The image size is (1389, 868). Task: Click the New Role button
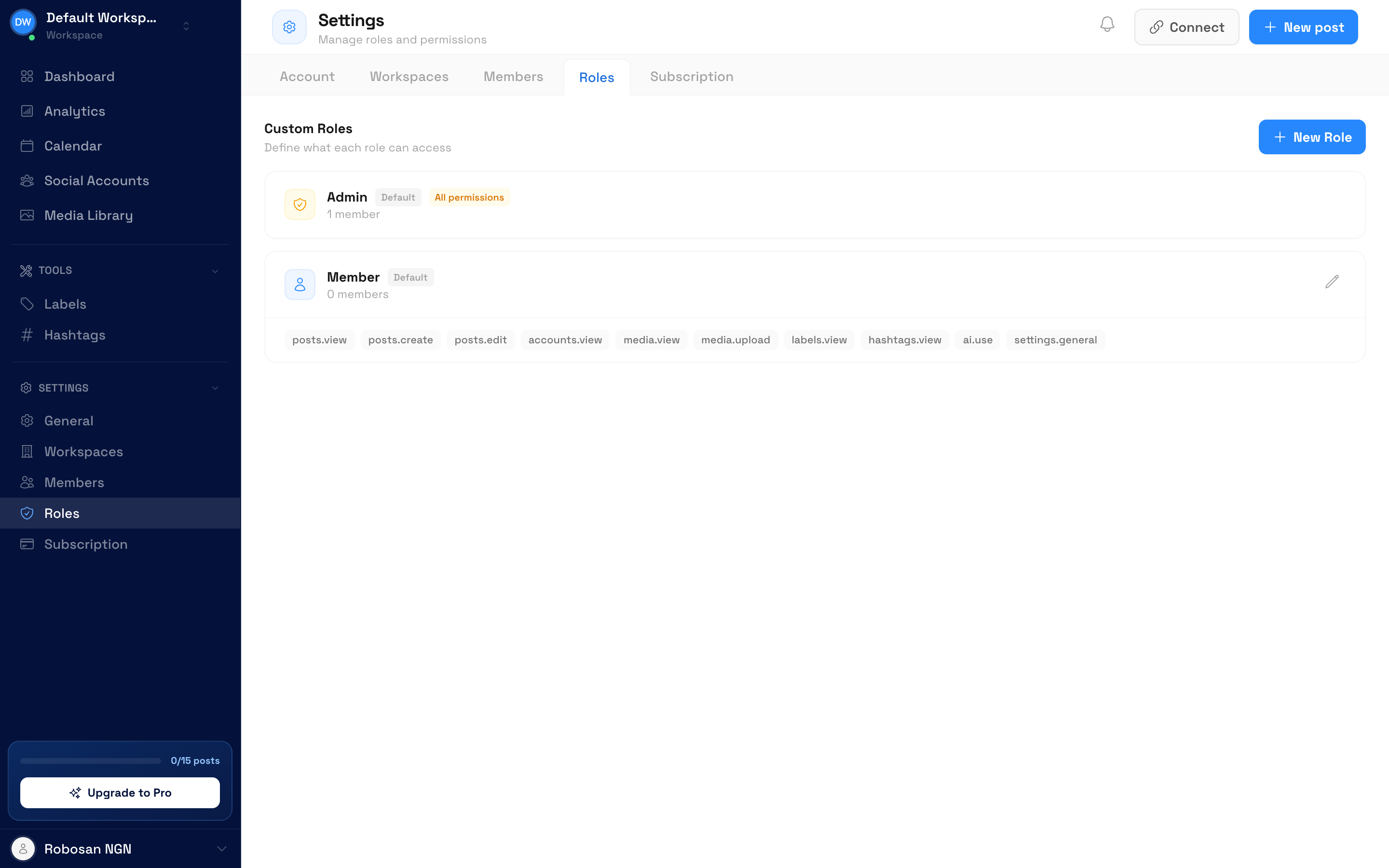[x=1311, y=136]
